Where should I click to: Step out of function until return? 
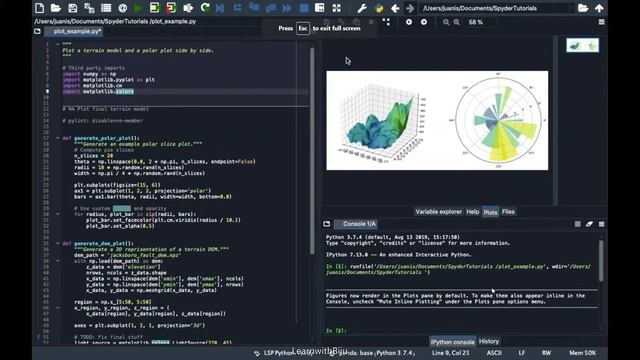[x=271, y=8]
